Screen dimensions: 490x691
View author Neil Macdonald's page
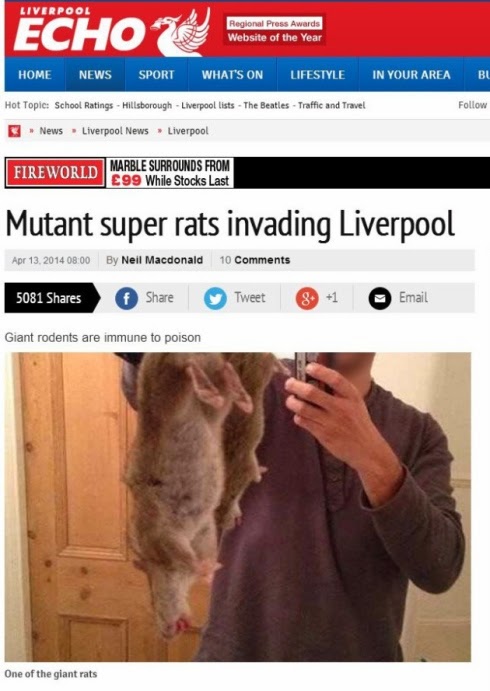162,260
